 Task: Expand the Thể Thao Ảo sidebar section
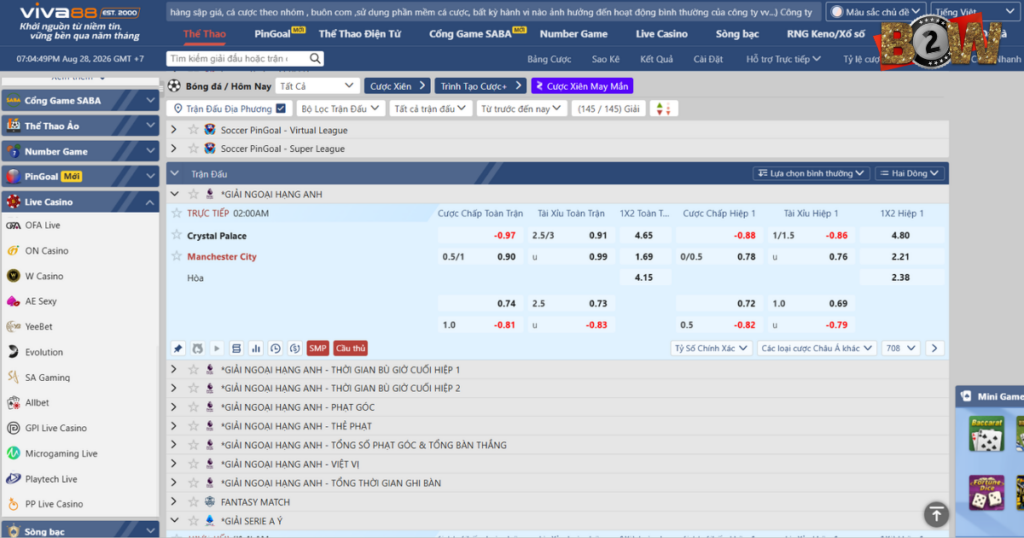(x=80, y=125)
